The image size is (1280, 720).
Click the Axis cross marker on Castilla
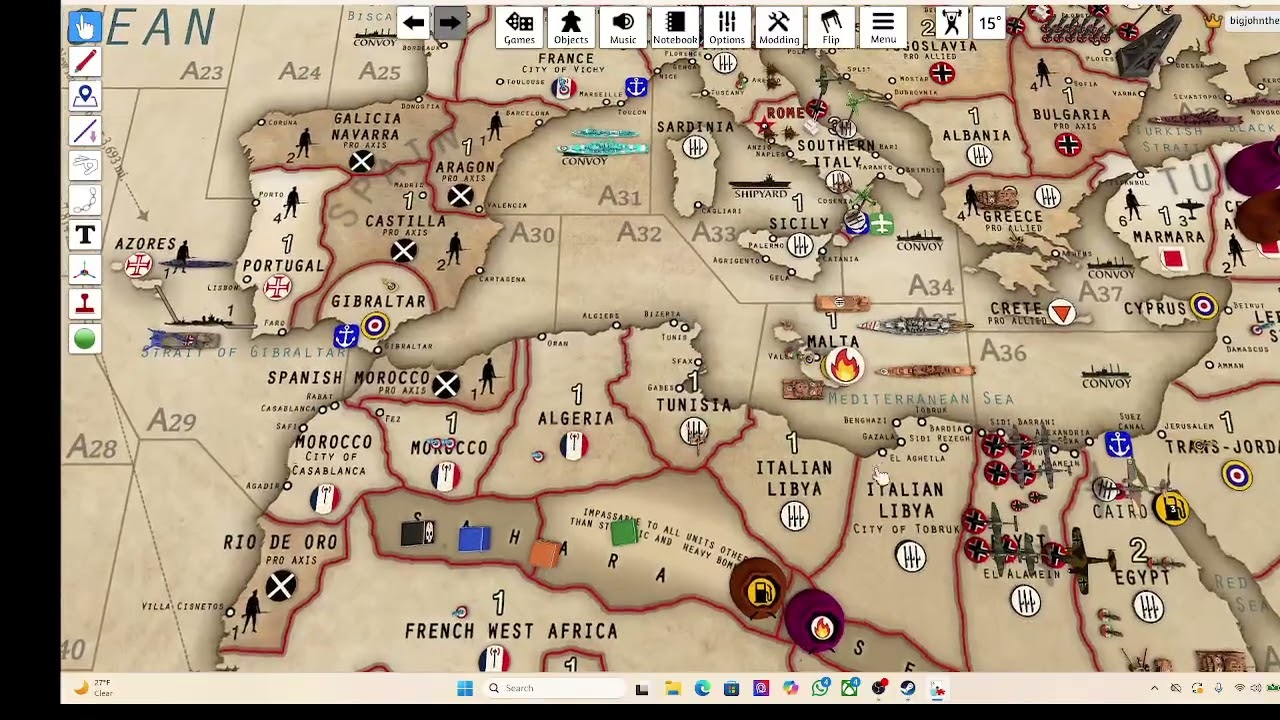click(404, 251)
